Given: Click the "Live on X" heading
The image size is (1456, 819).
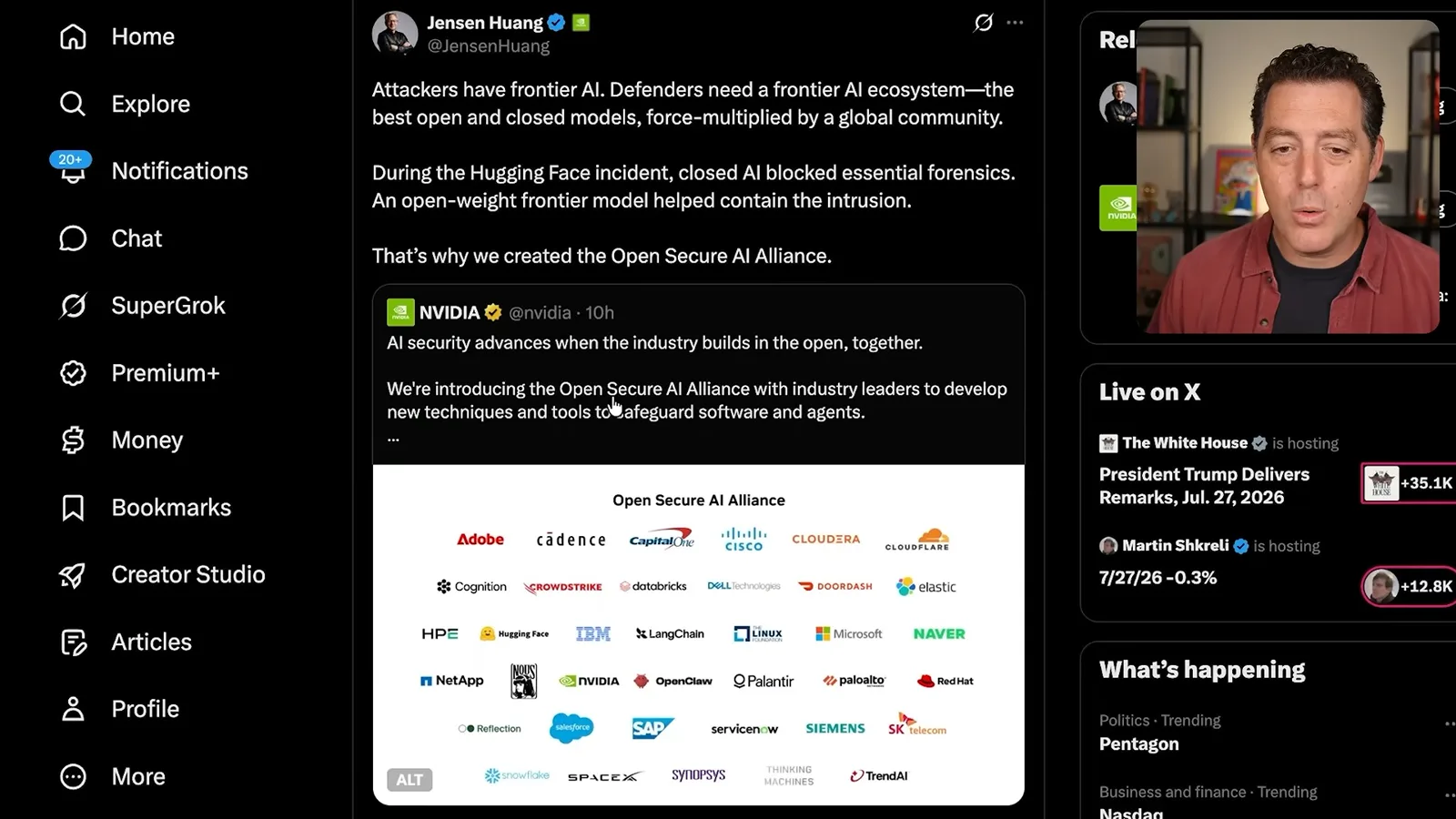Looking at the screenshot, I should pyautogui.click(x=1149, y=392).
